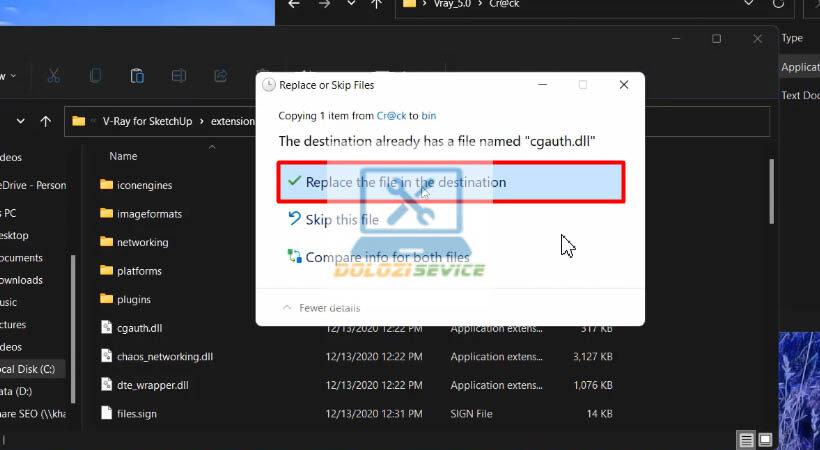This screenshot has height=450, width=820.
Task: Collapse dialog with Fewer details chevron
Action: pyautogui.click(x=288, y=308)
